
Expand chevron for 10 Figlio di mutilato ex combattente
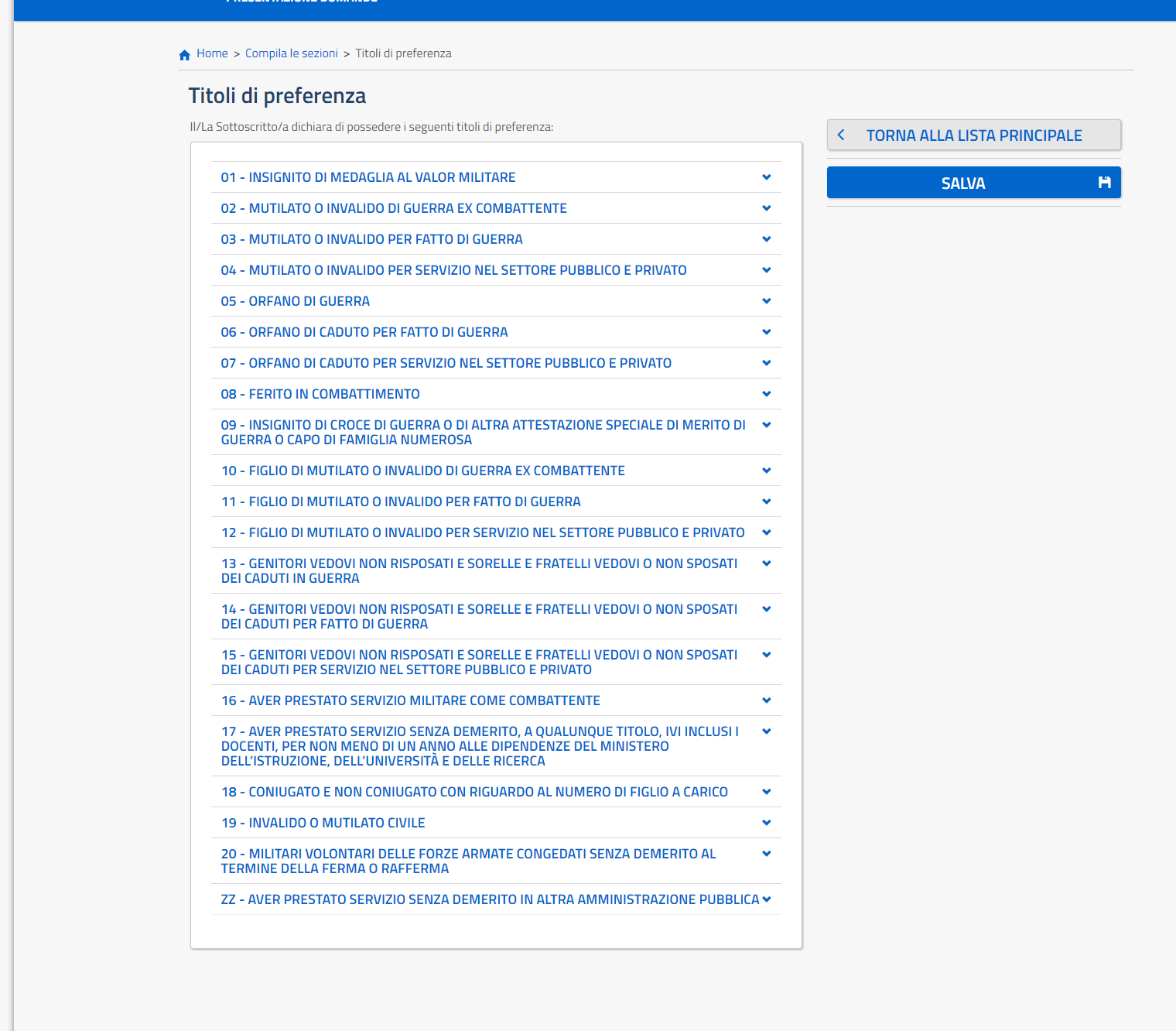(x=767, y=471)
